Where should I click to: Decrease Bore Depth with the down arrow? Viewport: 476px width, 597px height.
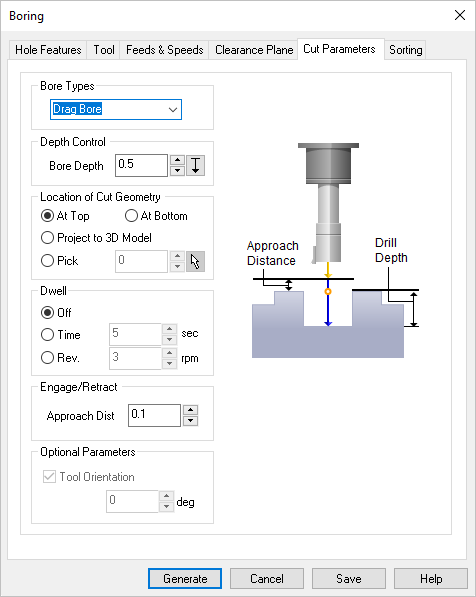[x=177, y=171]
